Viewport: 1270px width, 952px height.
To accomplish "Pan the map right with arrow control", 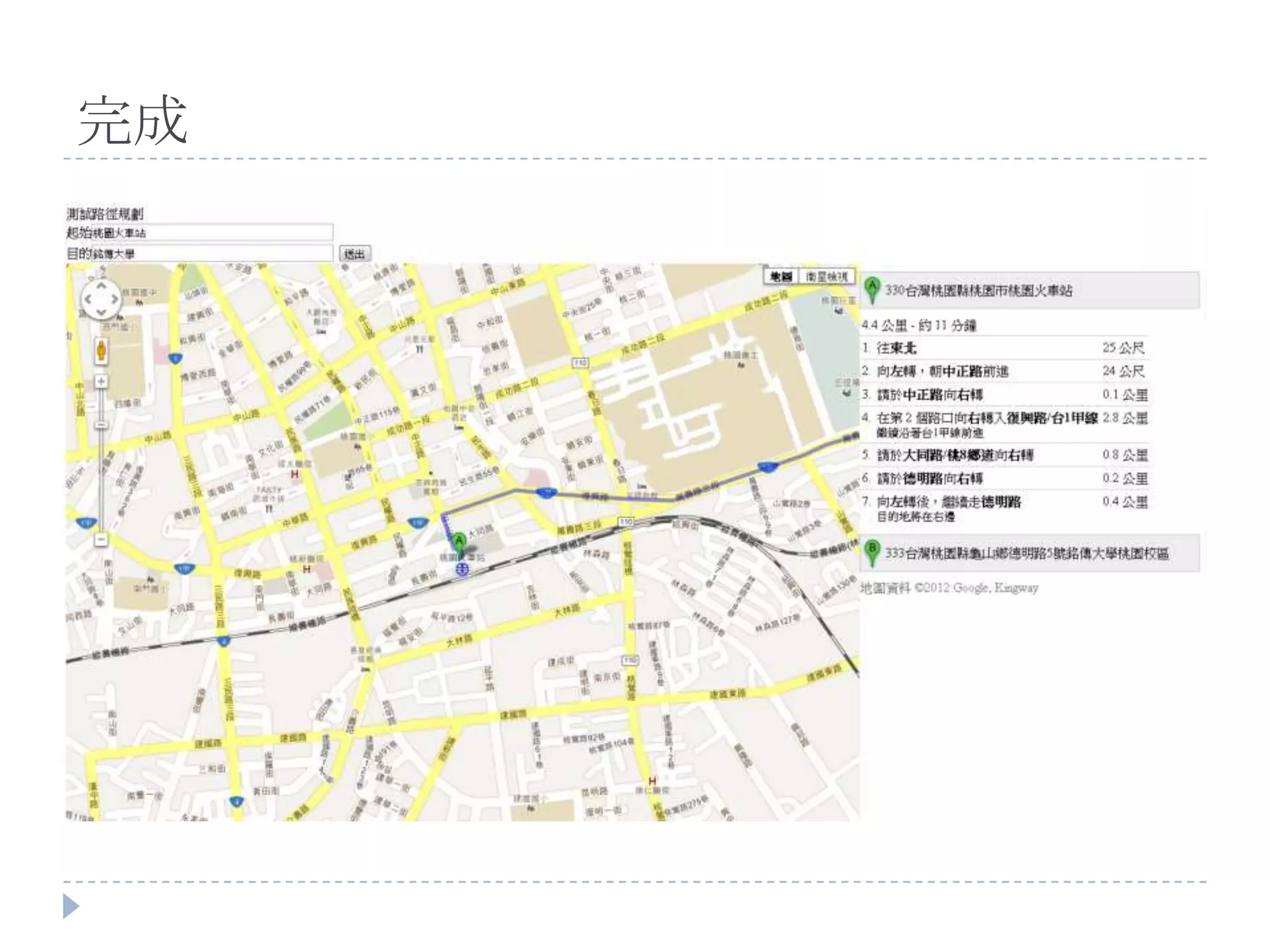I will tap(114, 299).
